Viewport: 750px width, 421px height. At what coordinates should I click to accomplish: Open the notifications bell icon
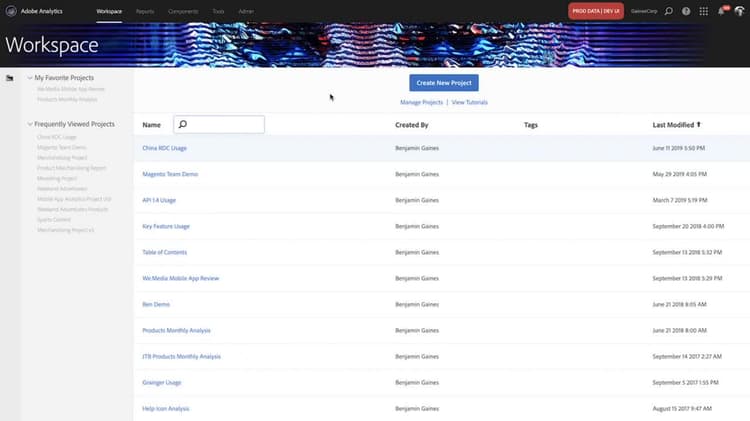click(x=721, y=11)
